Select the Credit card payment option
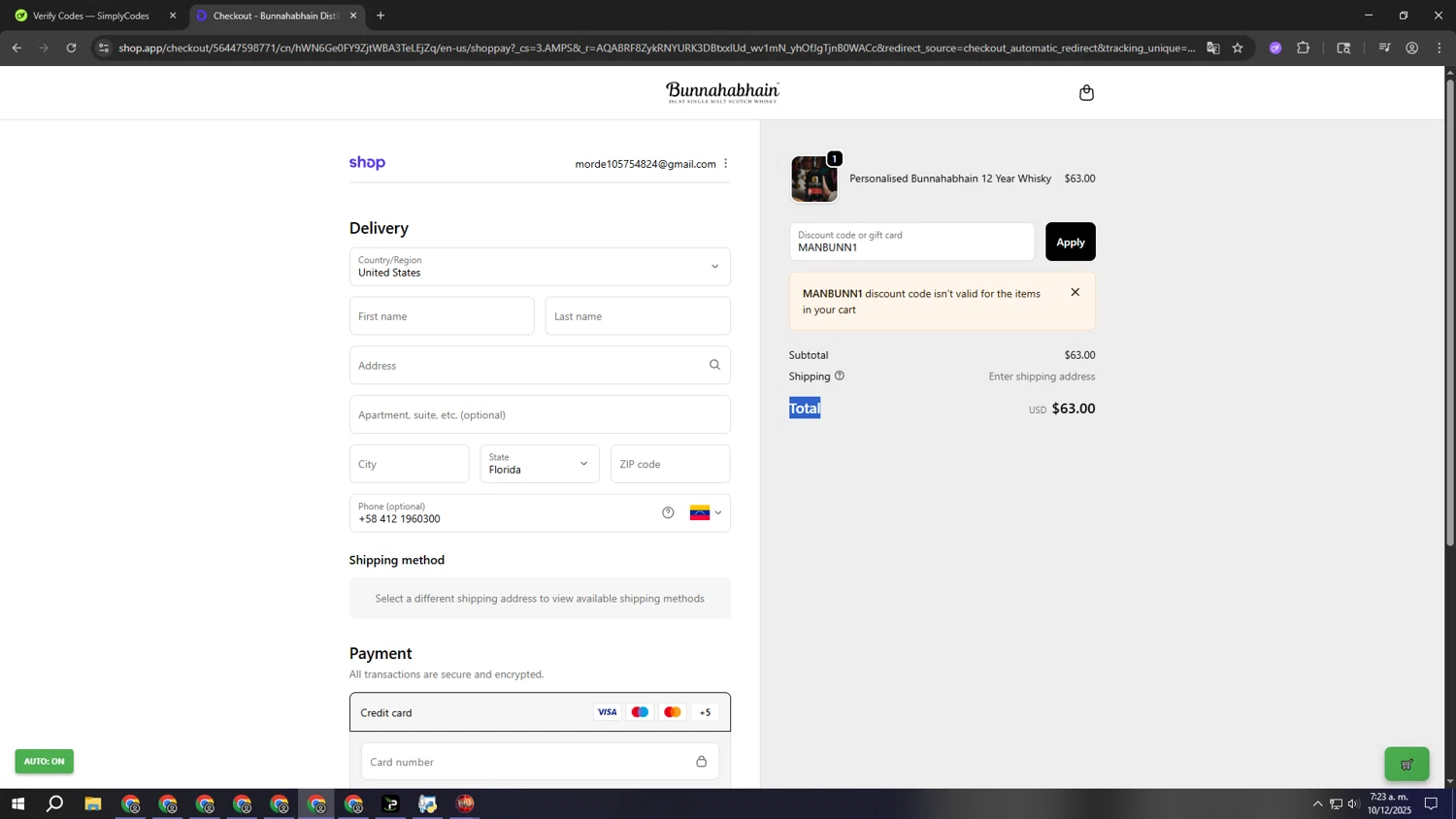 tap(540, 712)
